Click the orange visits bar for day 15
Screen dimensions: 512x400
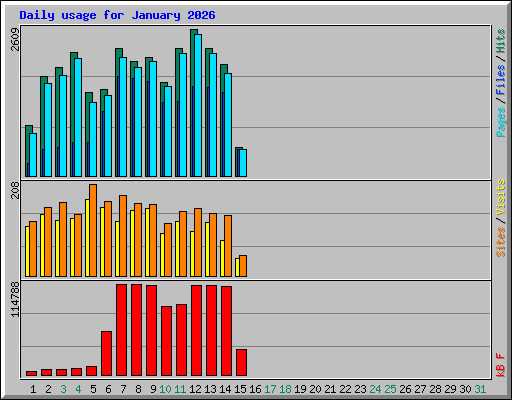(x=243, y=266)
